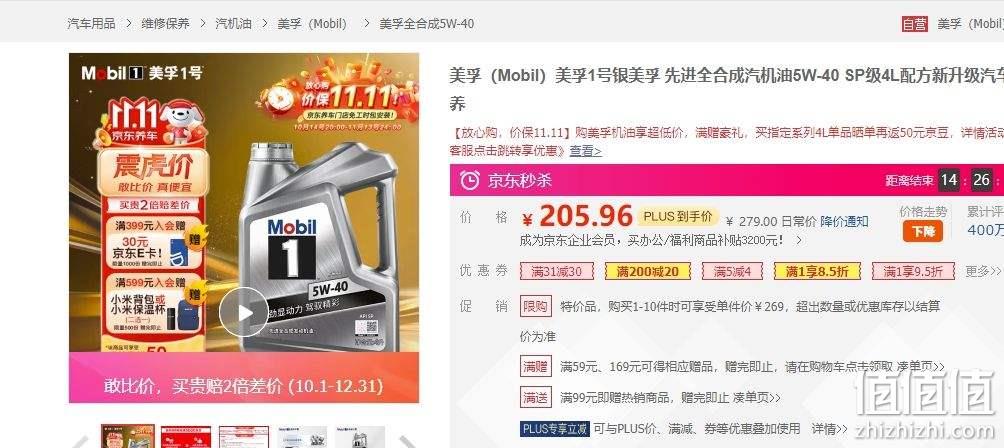Viewport: 1004px width, 448px height.
Task: Select the first product thumbnail
Action: (x=127, y=436)
